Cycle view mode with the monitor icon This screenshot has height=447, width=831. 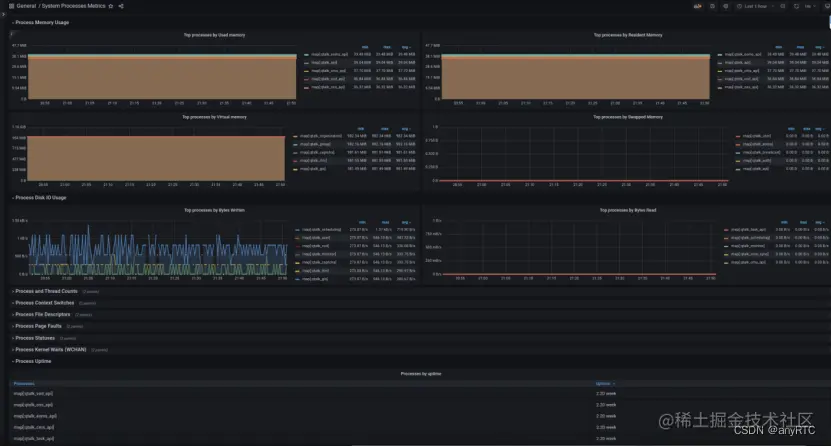pyautogui.click(x=827, y=6)
